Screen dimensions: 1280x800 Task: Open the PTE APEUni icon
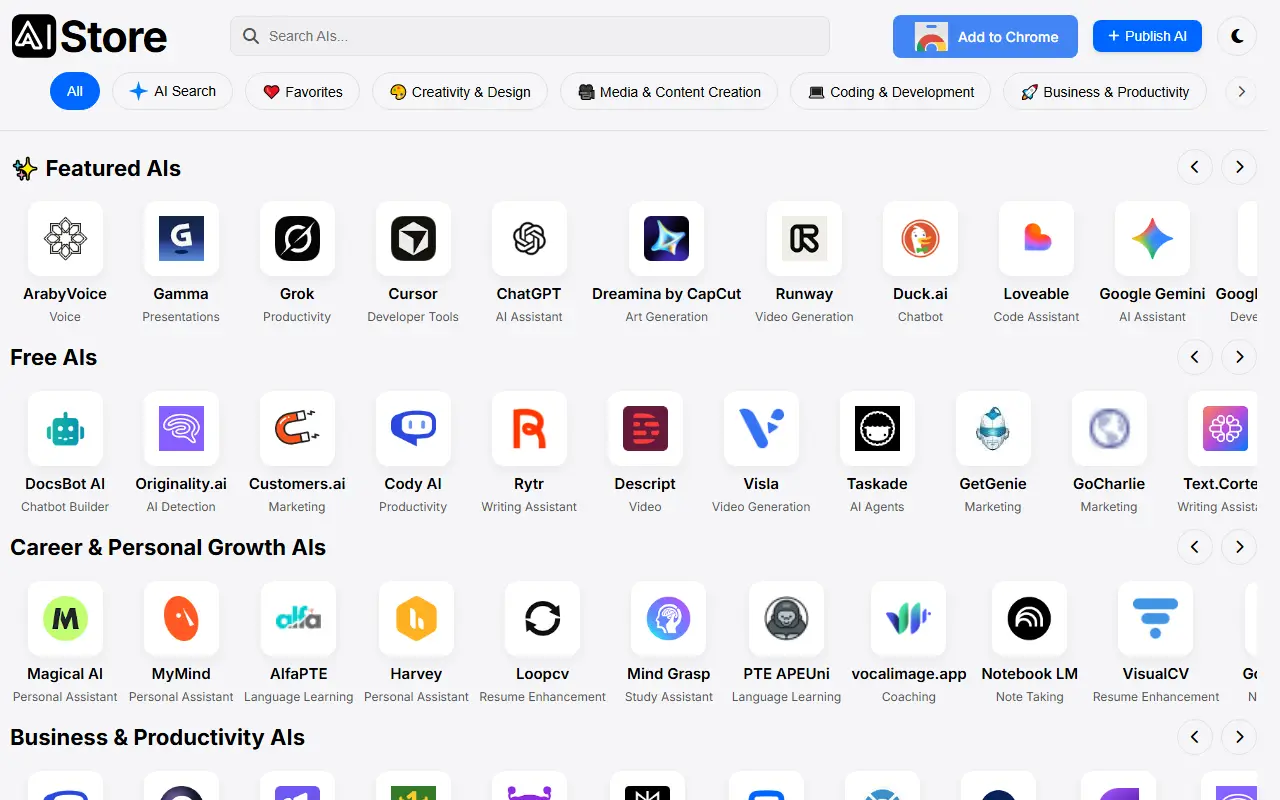(786, 619)
